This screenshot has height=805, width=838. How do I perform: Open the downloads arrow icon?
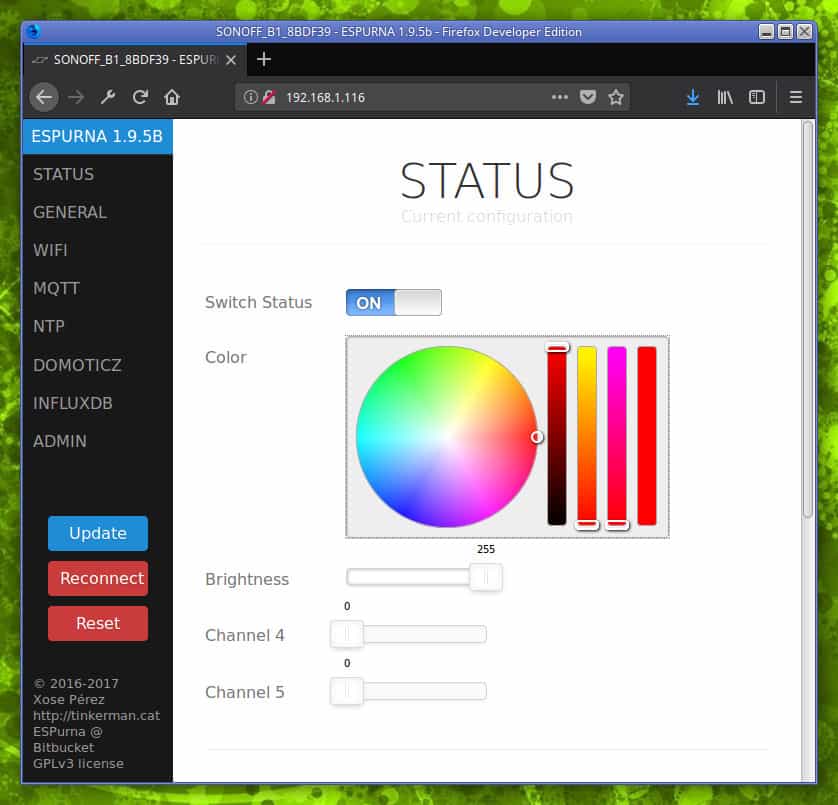693,97
